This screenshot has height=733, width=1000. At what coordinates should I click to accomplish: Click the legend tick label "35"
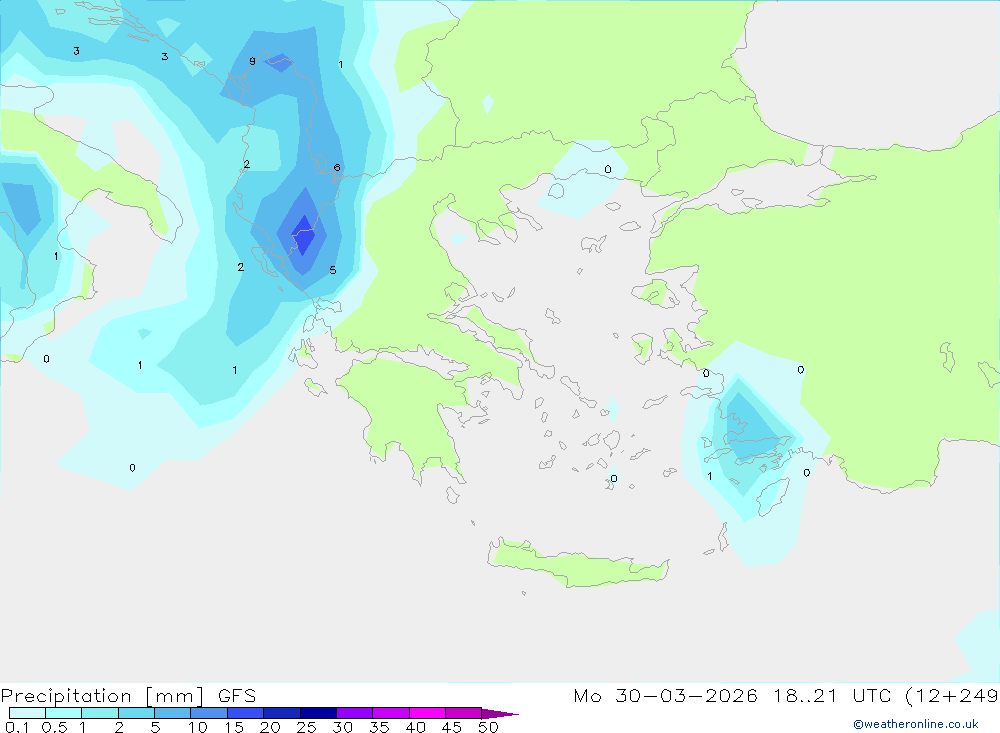point(379,727)
